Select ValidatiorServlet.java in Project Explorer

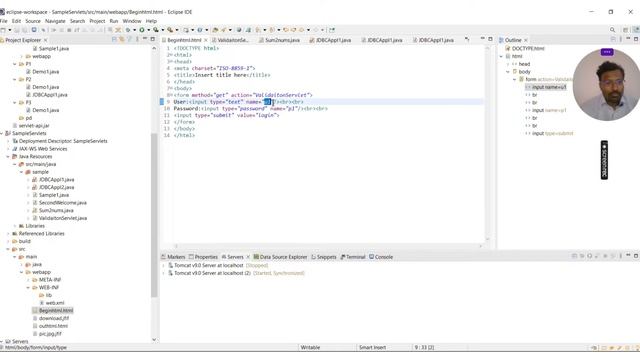(x=63, y=218)
